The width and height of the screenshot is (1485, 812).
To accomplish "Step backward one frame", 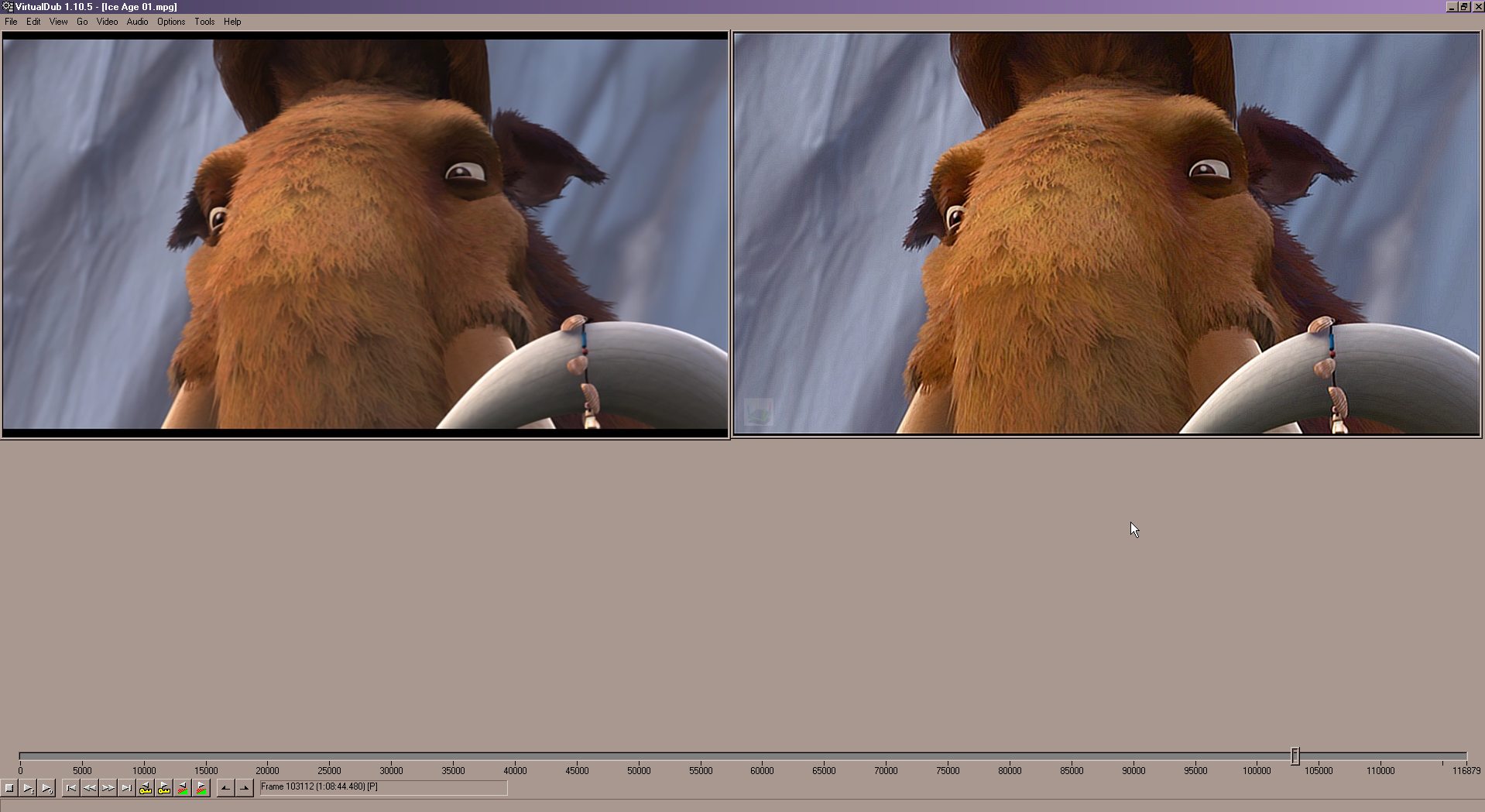I will click(x=90, y=788).
